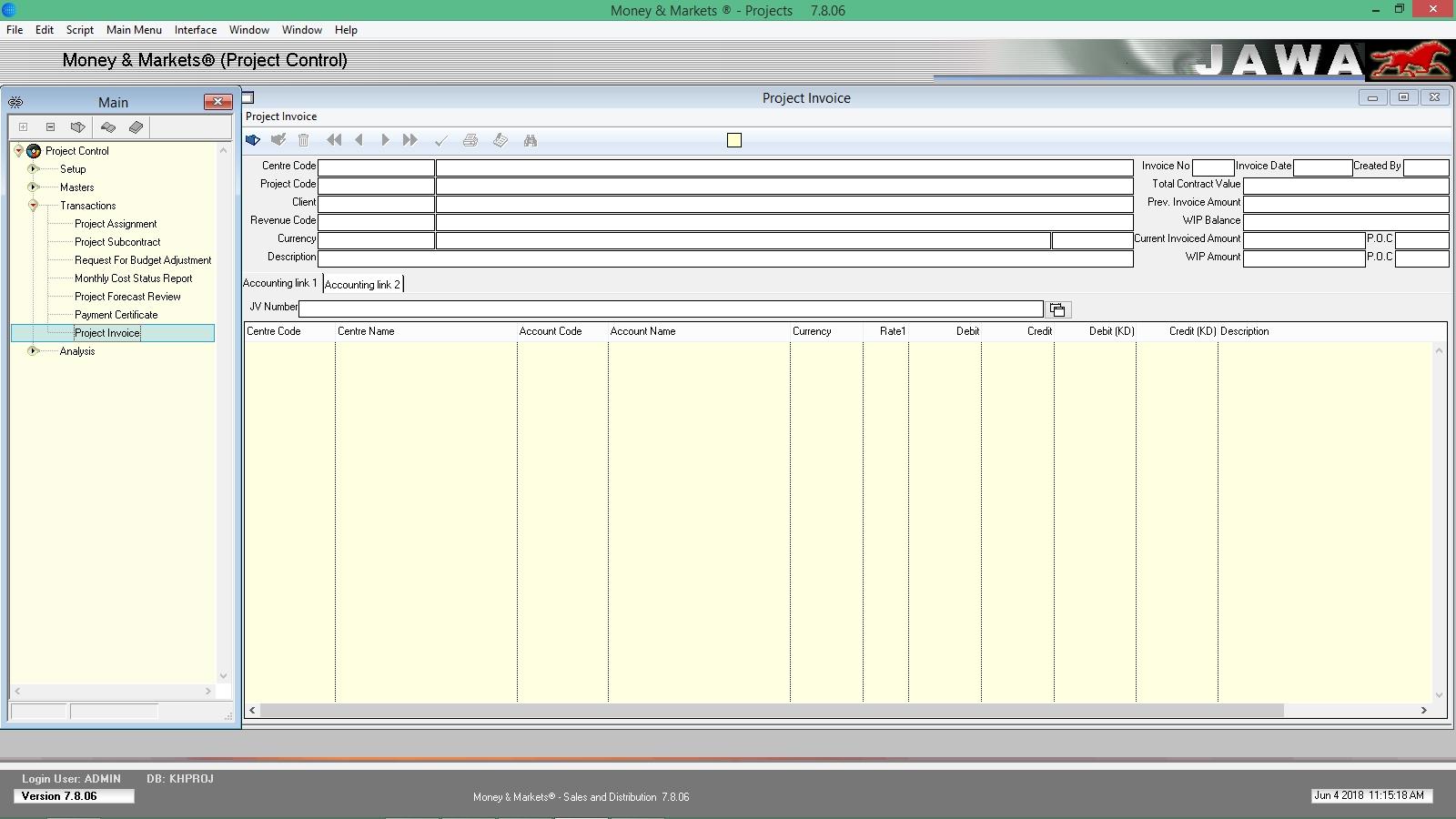1456x819 pixels.
Task: Click the JV Number lookup button icon
Action: point(1058,309)
